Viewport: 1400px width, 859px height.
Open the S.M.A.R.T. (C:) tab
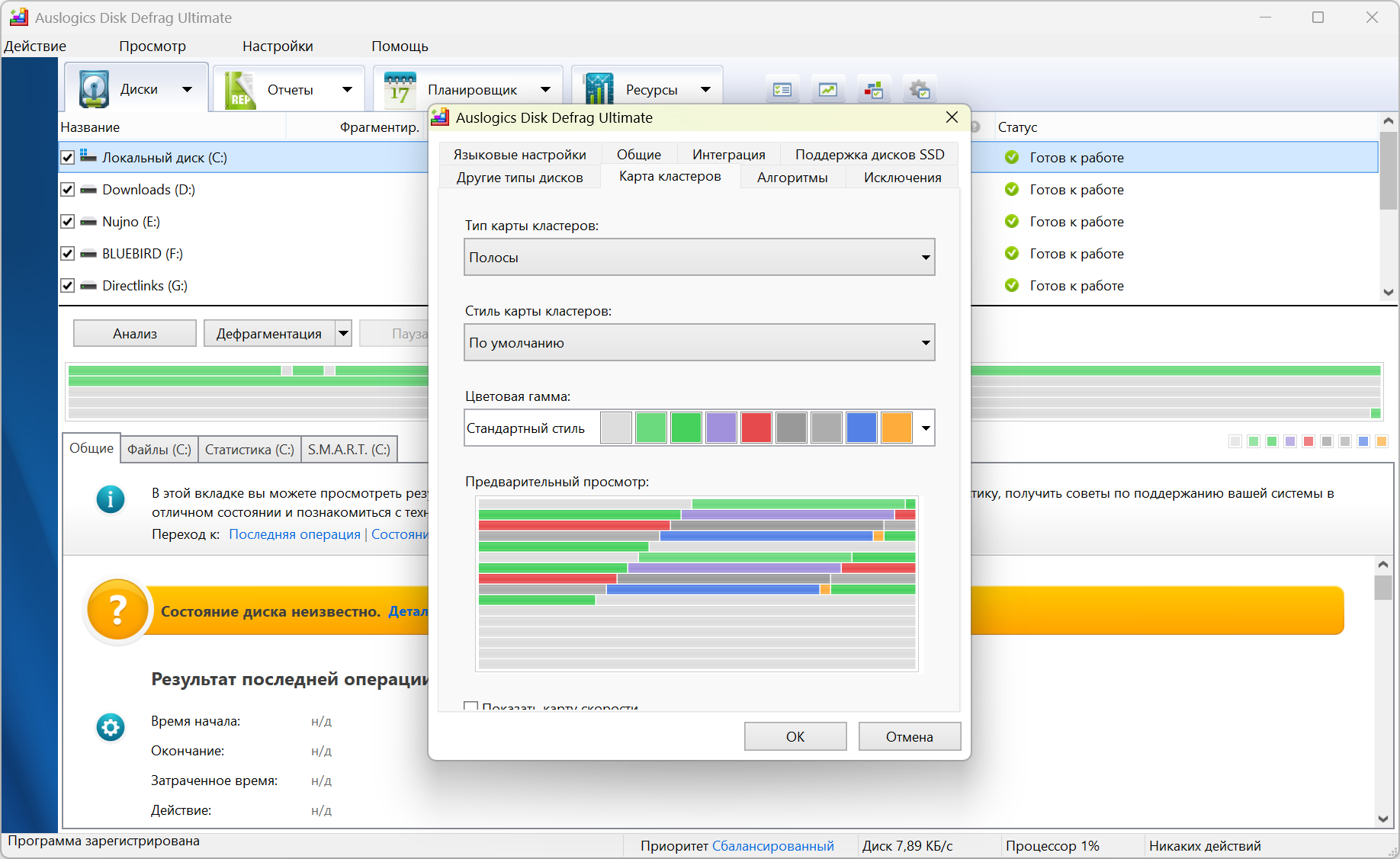[x=349, y=450]
